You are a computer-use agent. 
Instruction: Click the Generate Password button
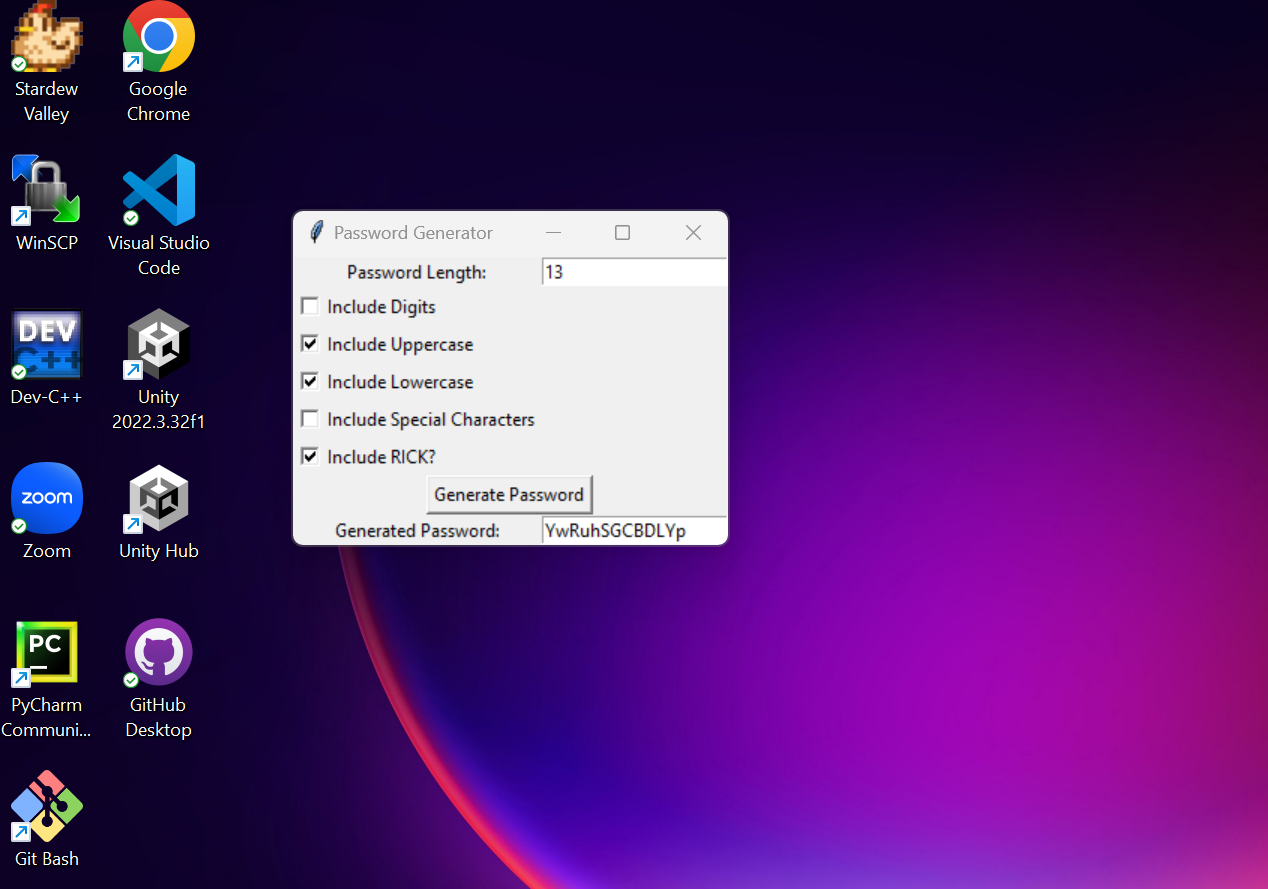(x=509, y=494)
